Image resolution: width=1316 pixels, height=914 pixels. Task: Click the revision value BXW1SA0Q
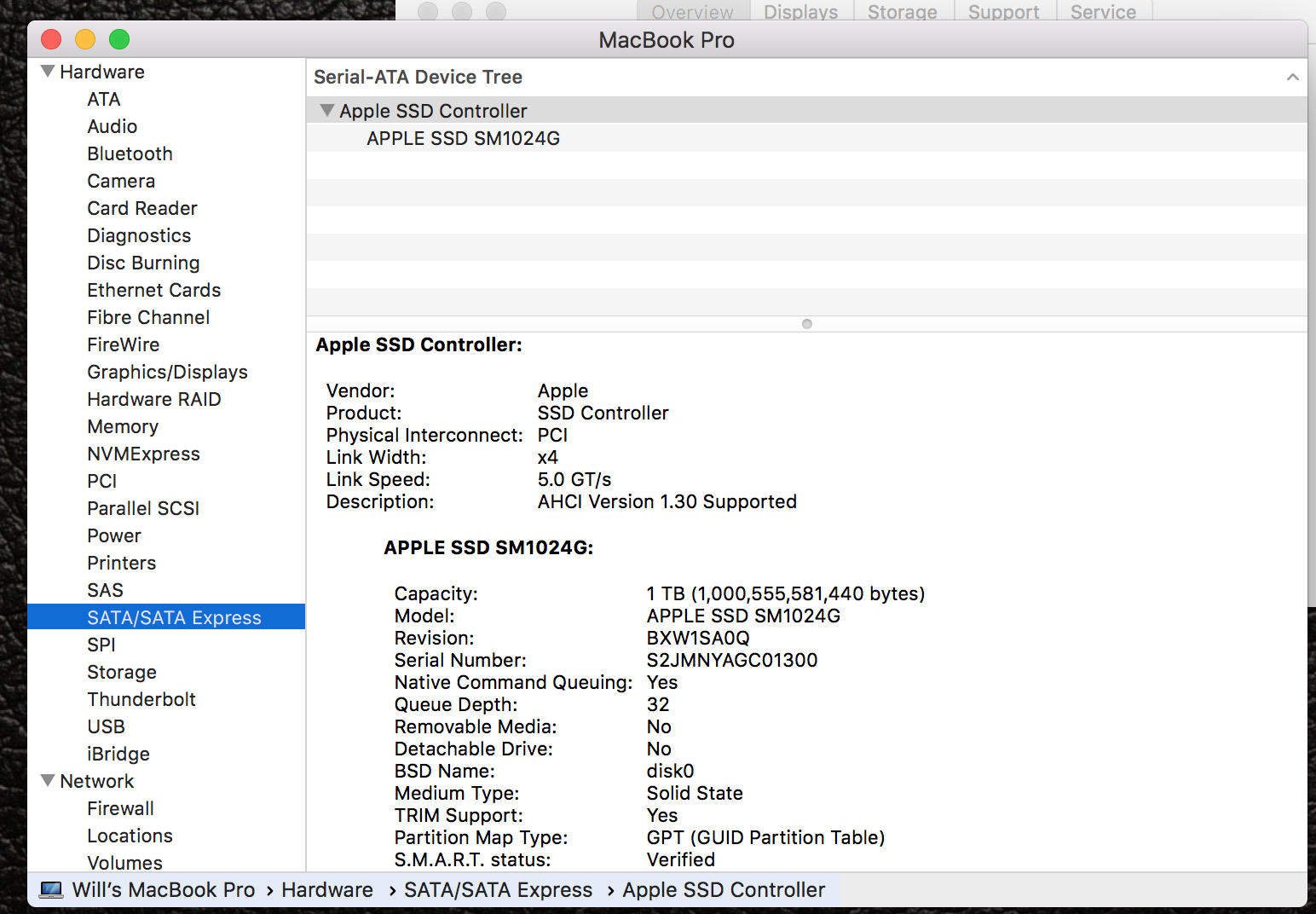[x=698, y=638]
